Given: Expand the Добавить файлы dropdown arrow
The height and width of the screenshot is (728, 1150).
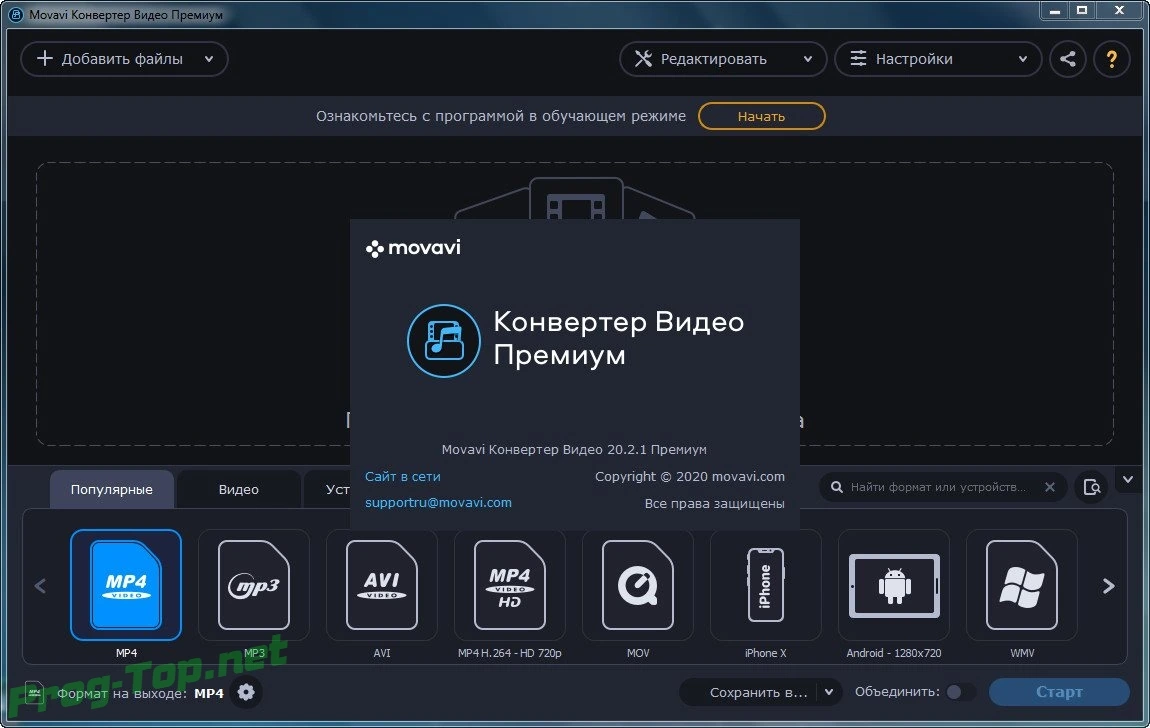Looking at the screenshot, I should (x=209, y=59).
